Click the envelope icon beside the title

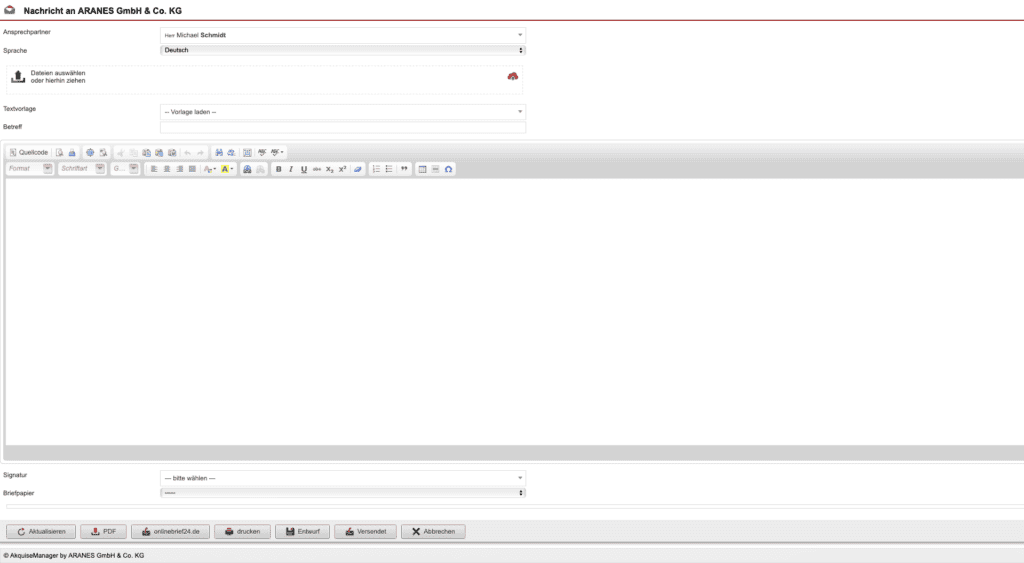pyautogui.click(x=10, y=10)
